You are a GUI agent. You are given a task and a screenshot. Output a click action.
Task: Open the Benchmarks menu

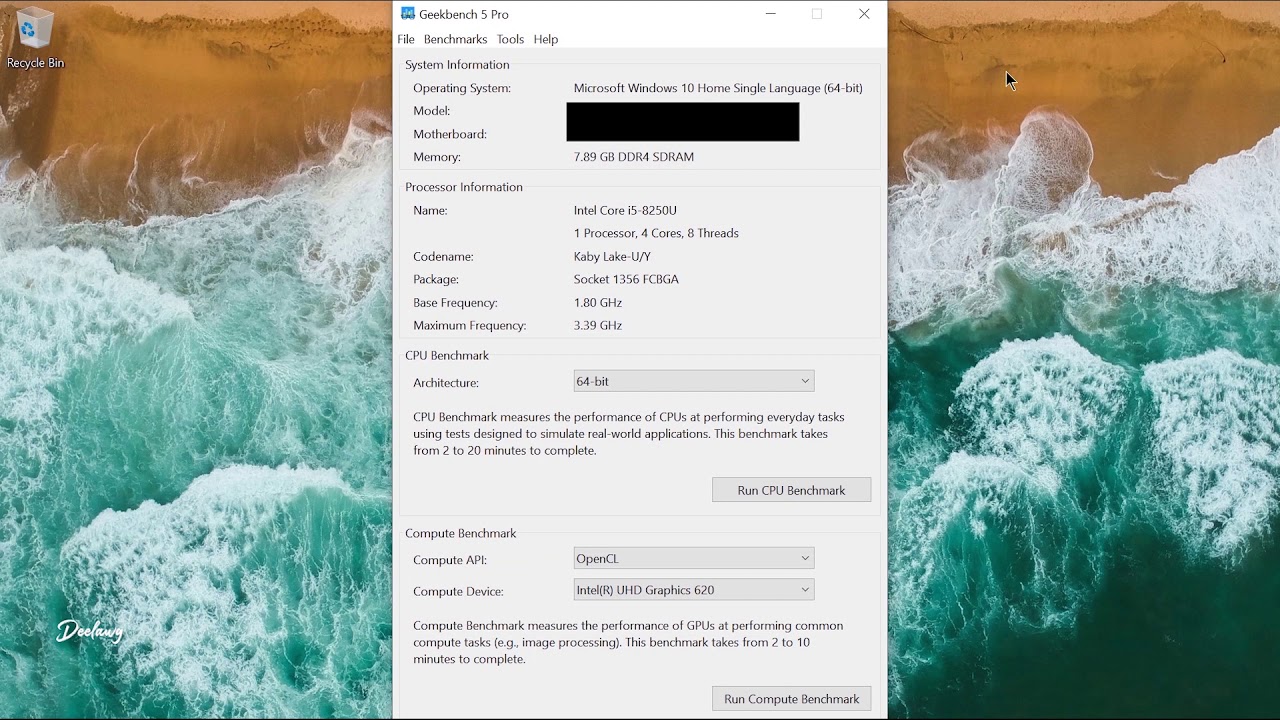(455, 39)
